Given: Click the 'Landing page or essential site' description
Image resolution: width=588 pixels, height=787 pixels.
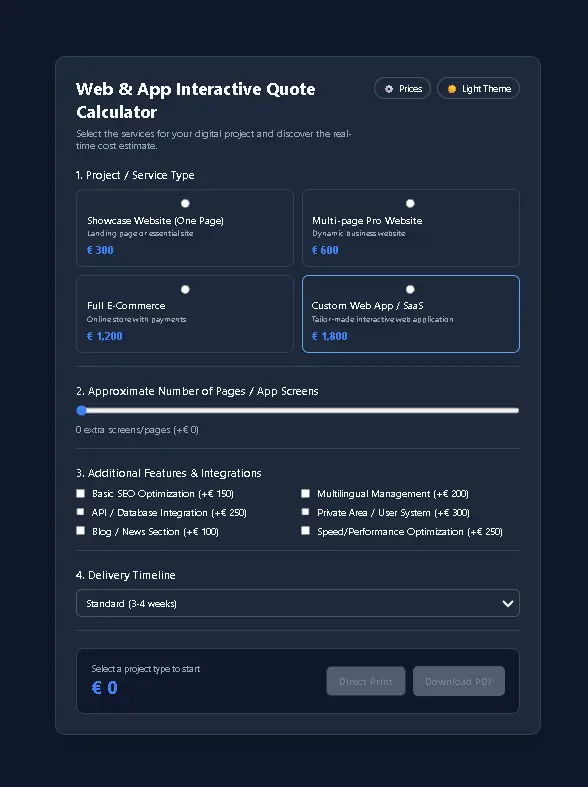Looking at the screenshot, I should 140,233.
